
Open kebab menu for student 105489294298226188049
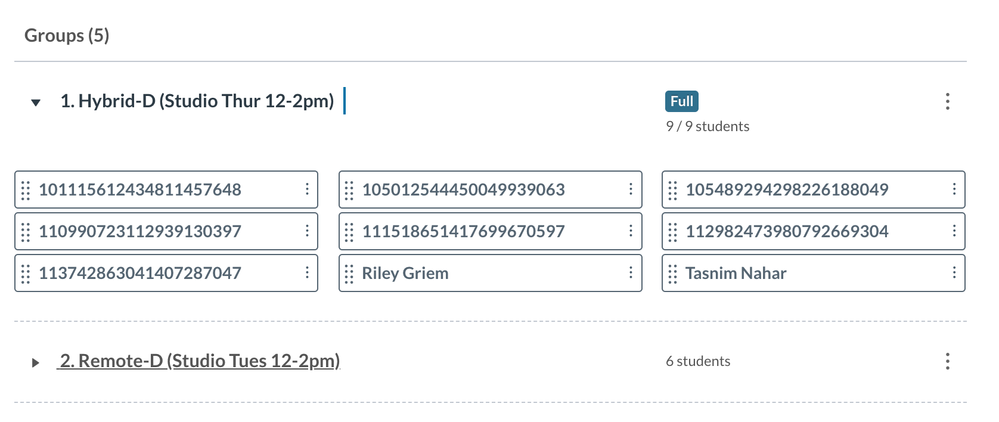click(954, 190)
